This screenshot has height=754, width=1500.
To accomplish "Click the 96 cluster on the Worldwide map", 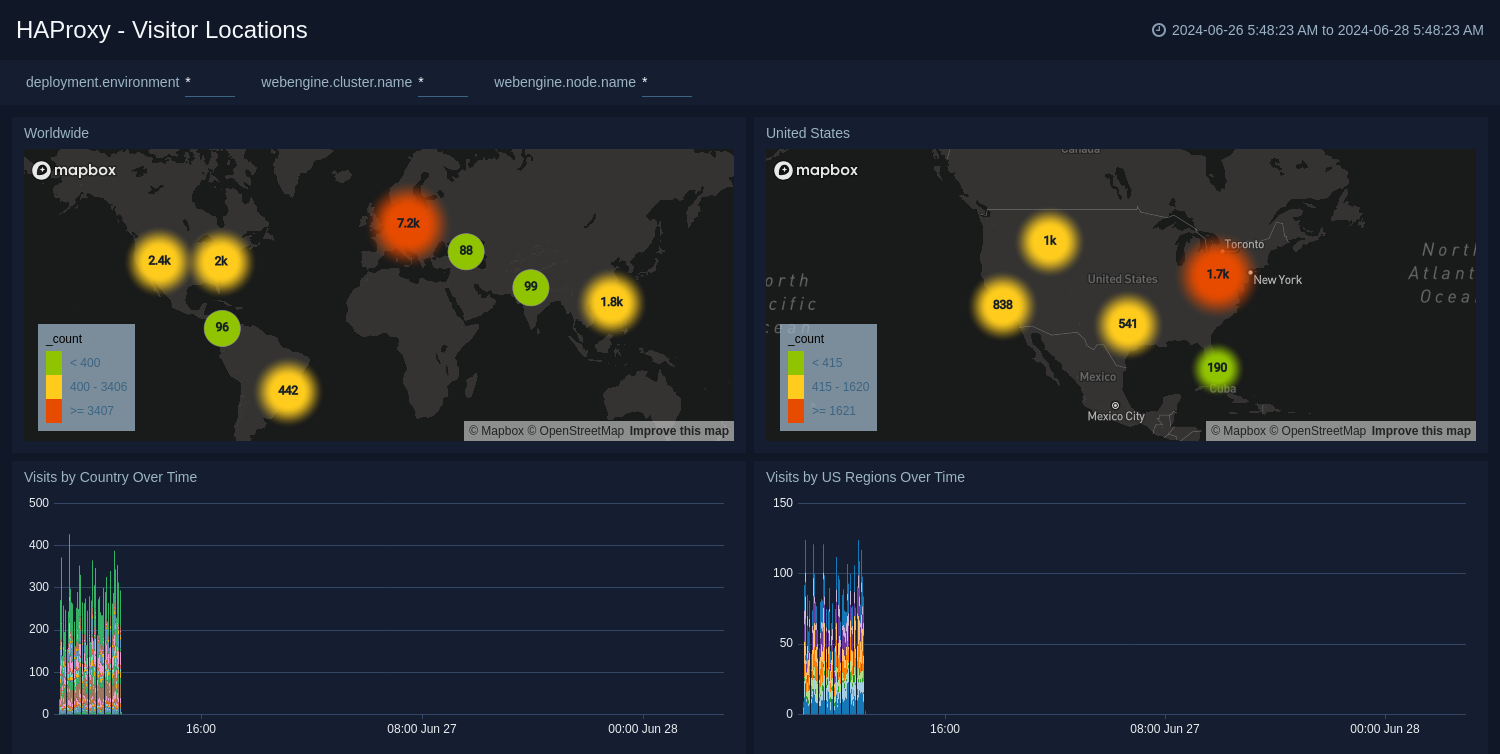I will tap(222, 327).
